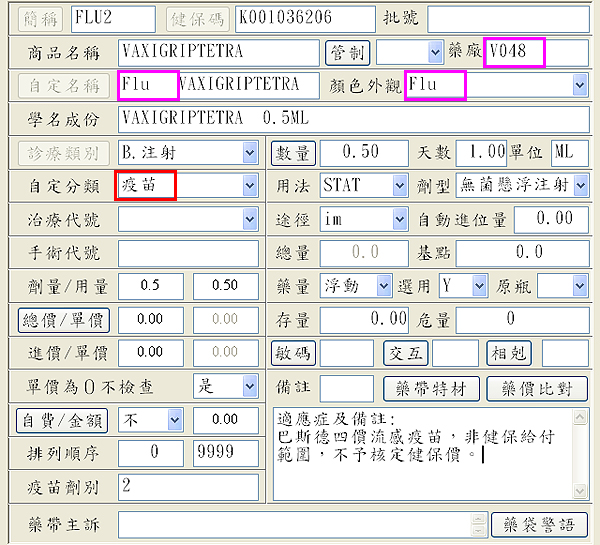Open the 藥價比對 comparison

coord(538,388)
